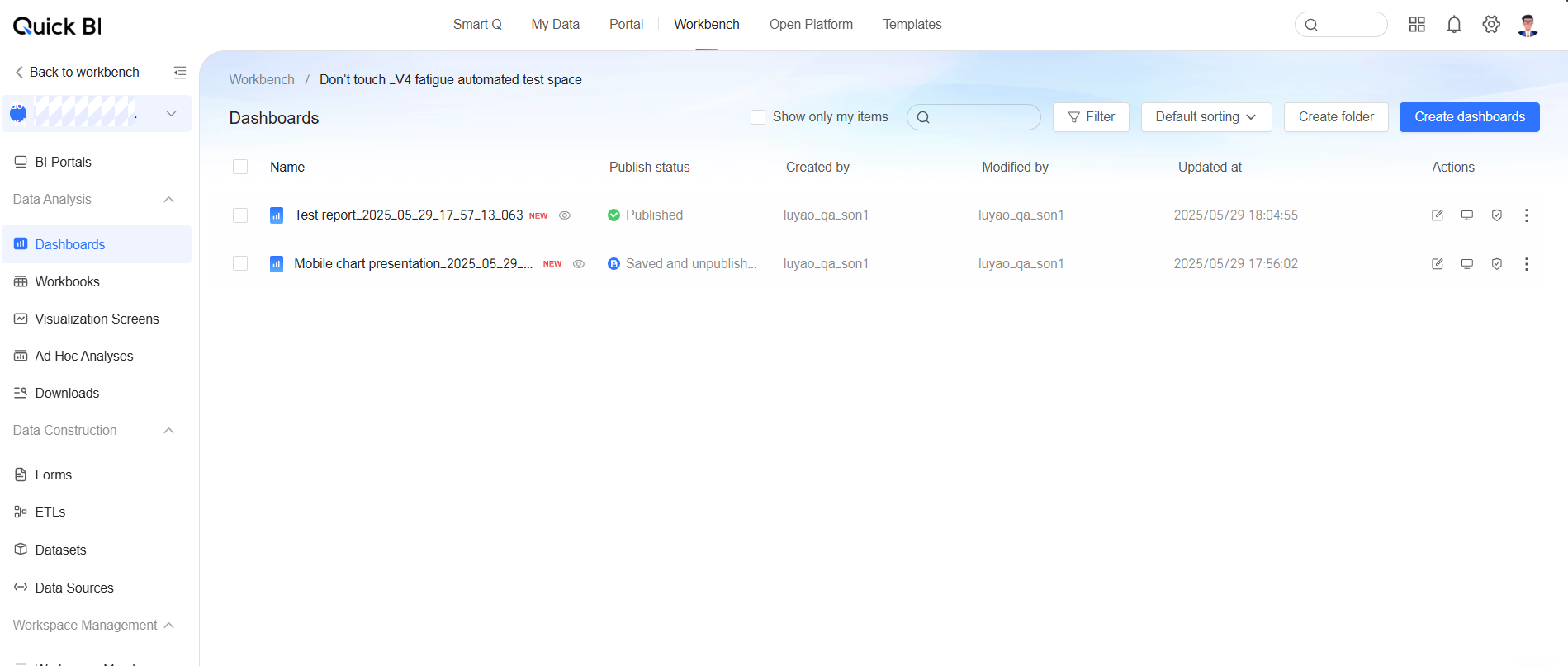Viewport: 1568px width, 666px height.
Task: Click the user avatar at top right
Action: point(1528,25)
